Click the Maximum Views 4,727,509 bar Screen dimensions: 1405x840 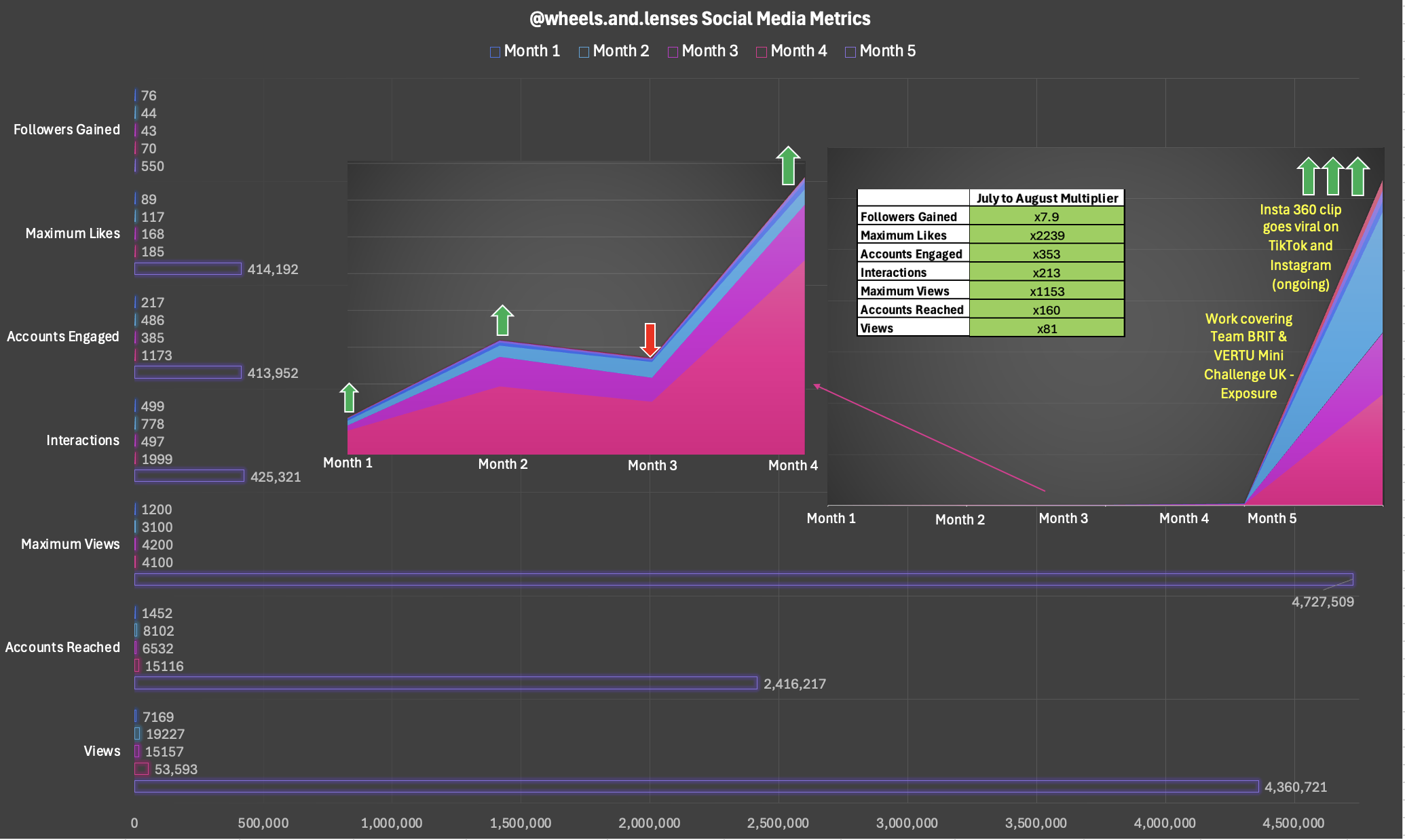tap(743, 579)
